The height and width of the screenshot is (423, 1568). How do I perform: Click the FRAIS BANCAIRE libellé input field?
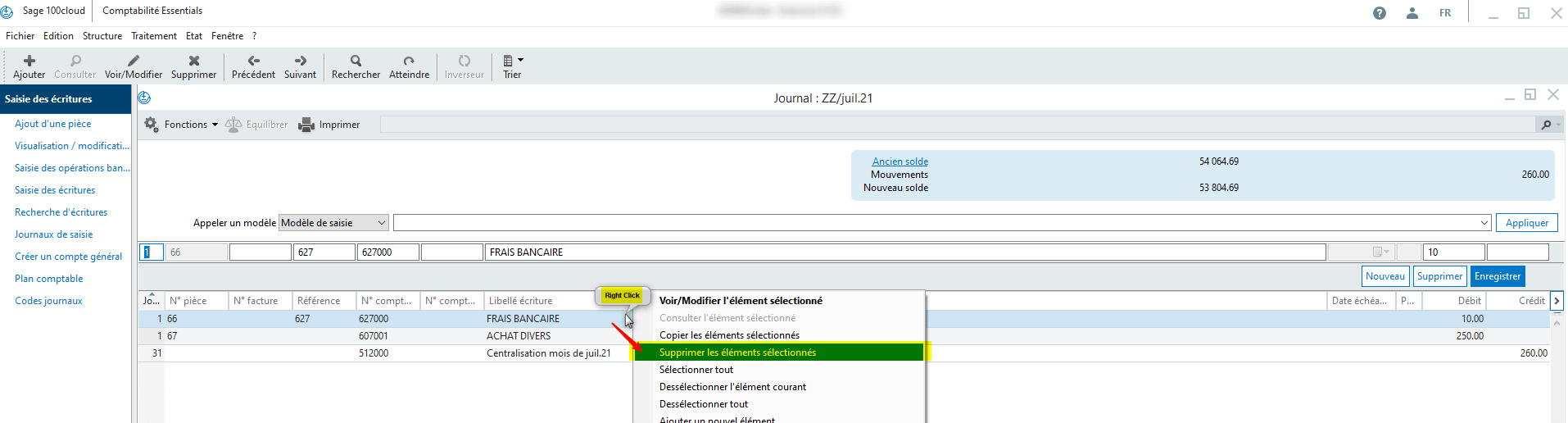pyautogui.click(x=904, y=252)
